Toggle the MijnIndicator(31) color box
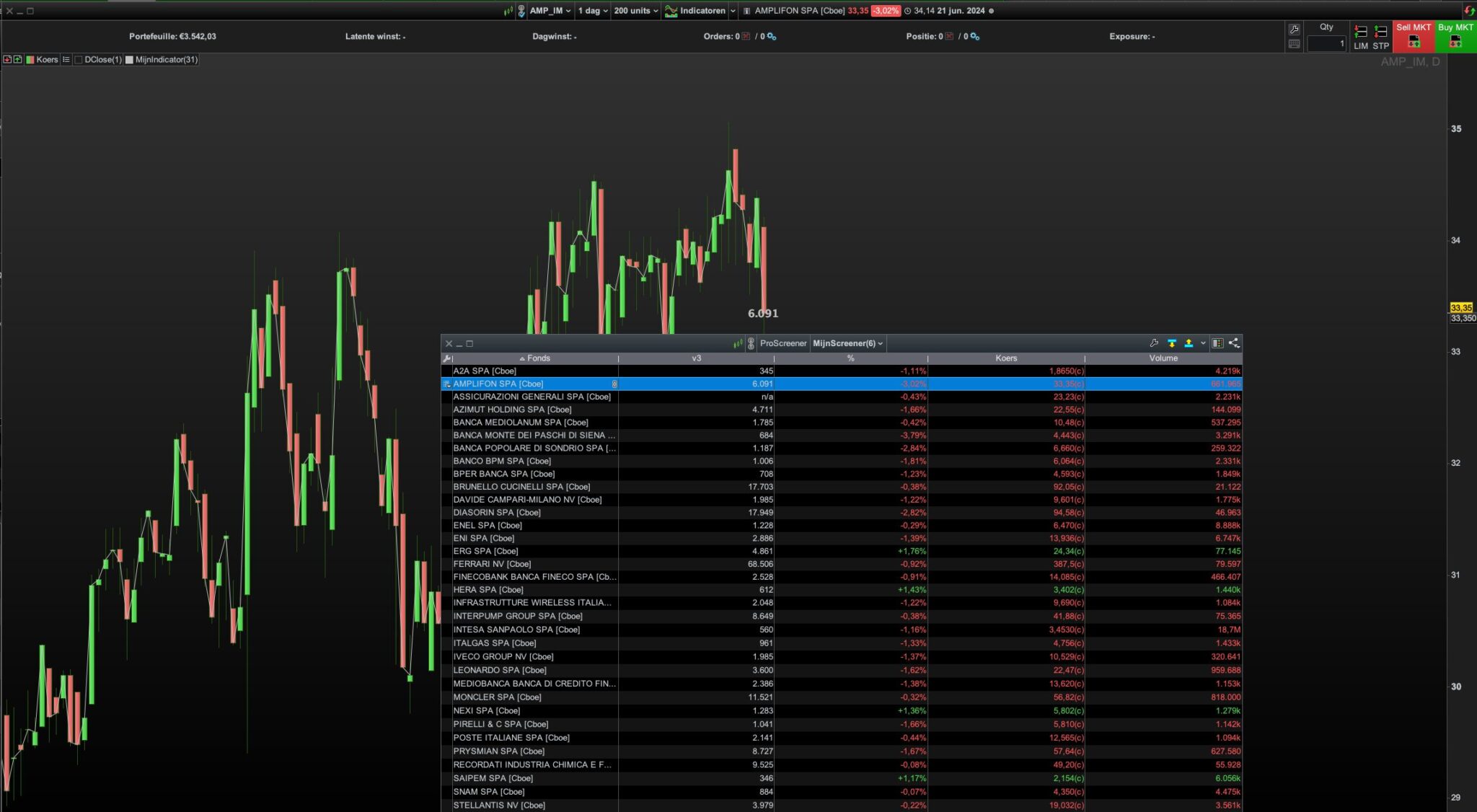Viewport: 1477px width, 812px height. pos(130,60)
